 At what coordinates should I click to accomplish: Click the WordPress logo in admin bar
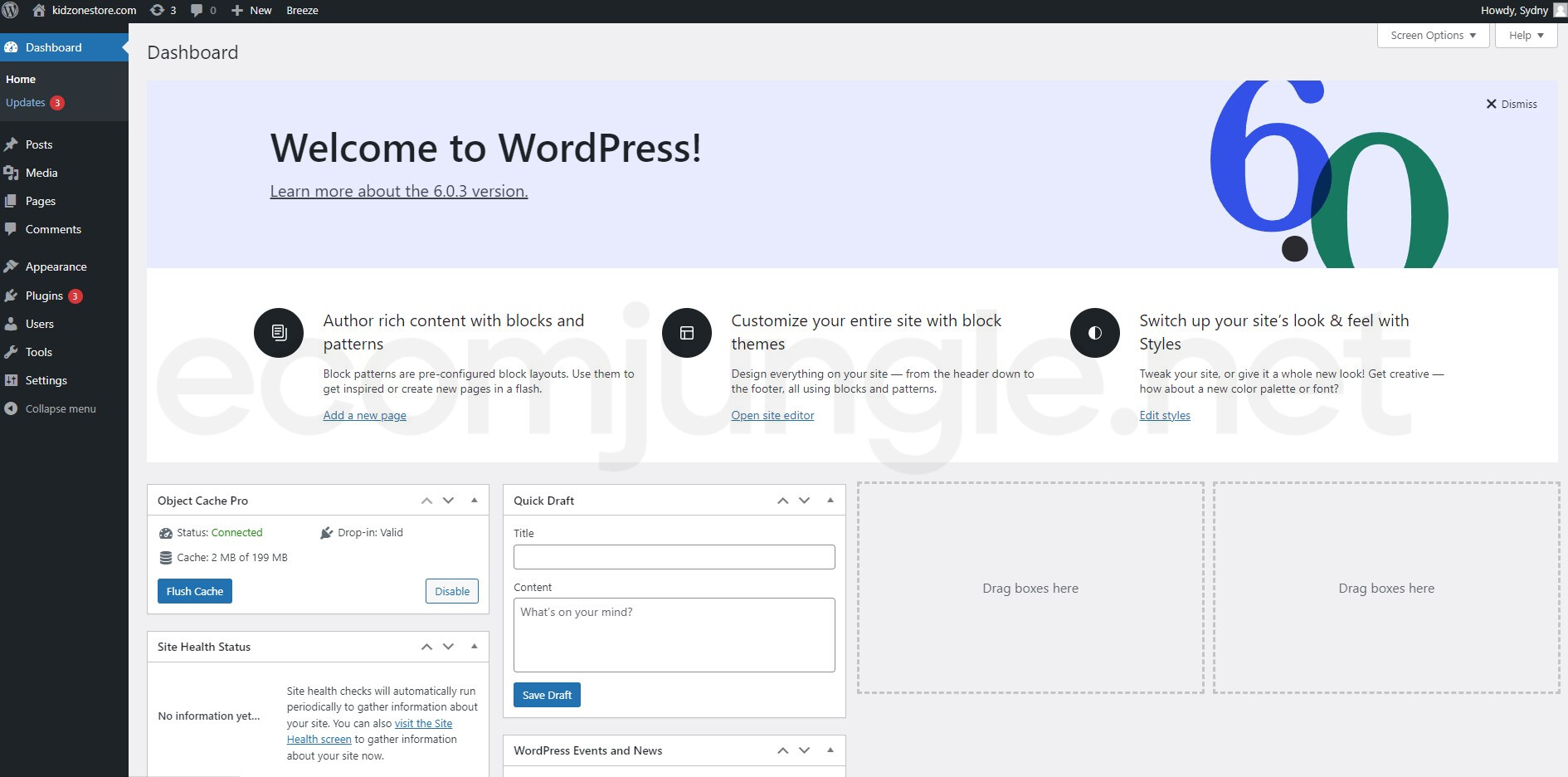(x=11, y=11)
